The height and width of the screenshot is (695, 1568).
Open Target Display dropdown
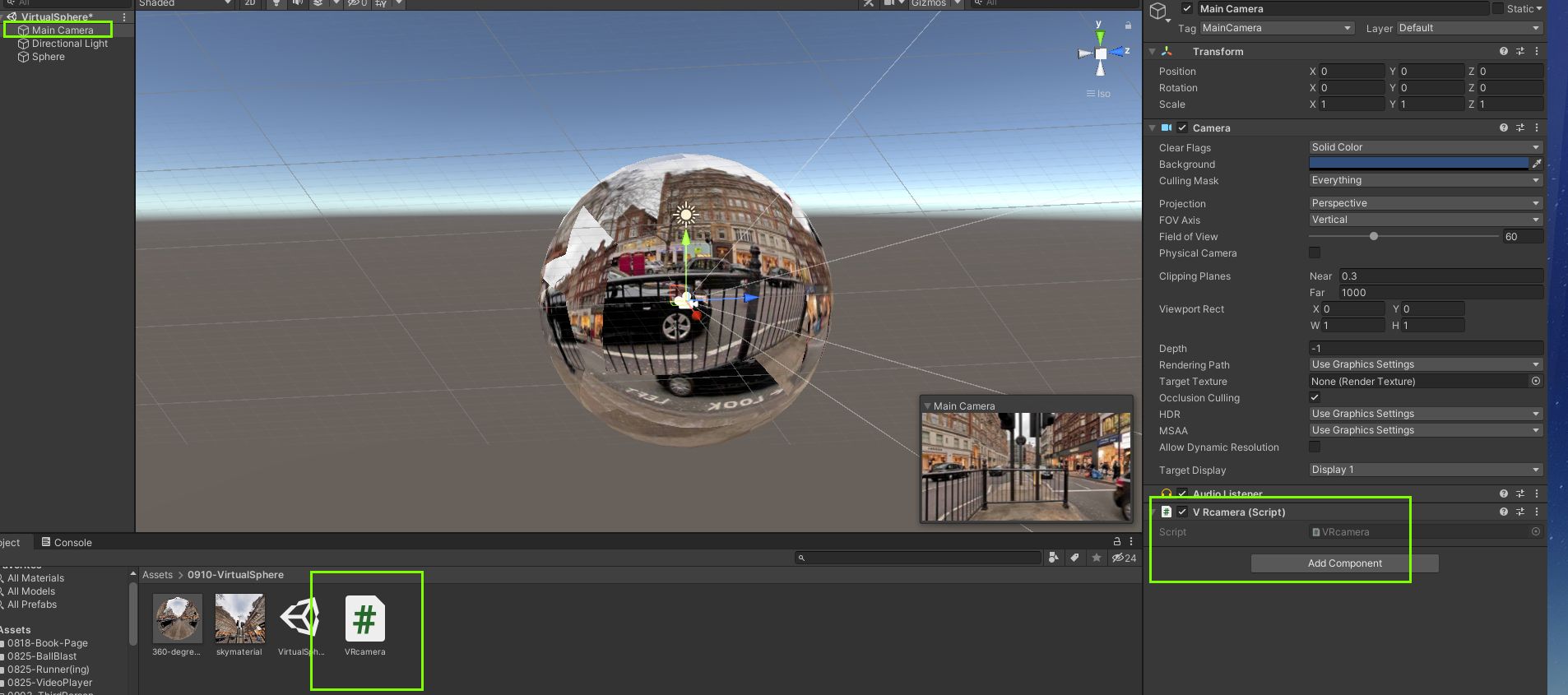1426,470
